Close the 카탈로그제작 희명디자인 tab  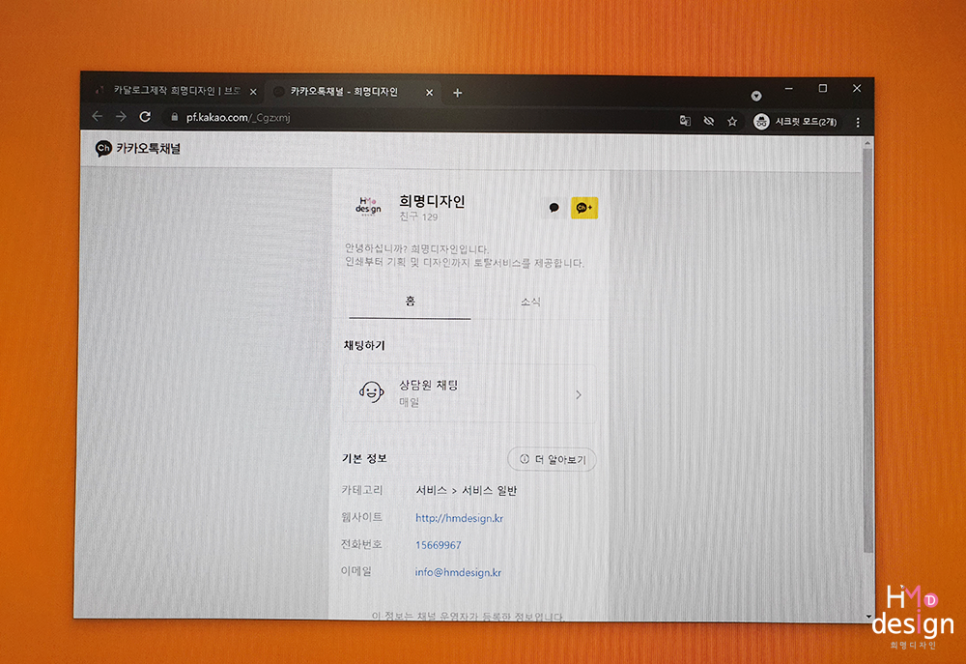coord(253,92)
